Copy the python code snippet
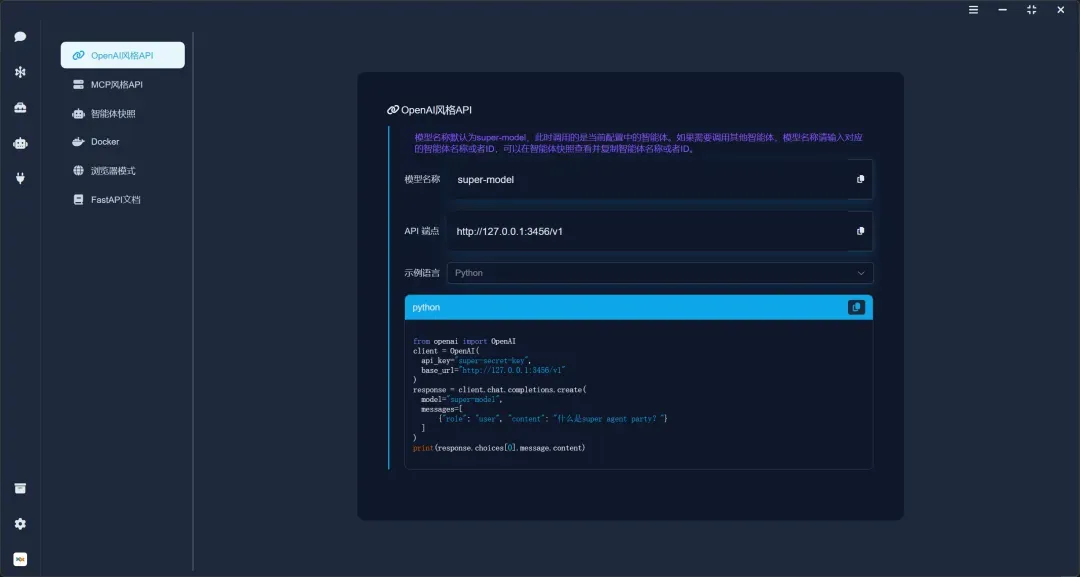Image resolution: width=1080 pixels, height=577 pixels. pyautogui.click(x=856, y=307)
